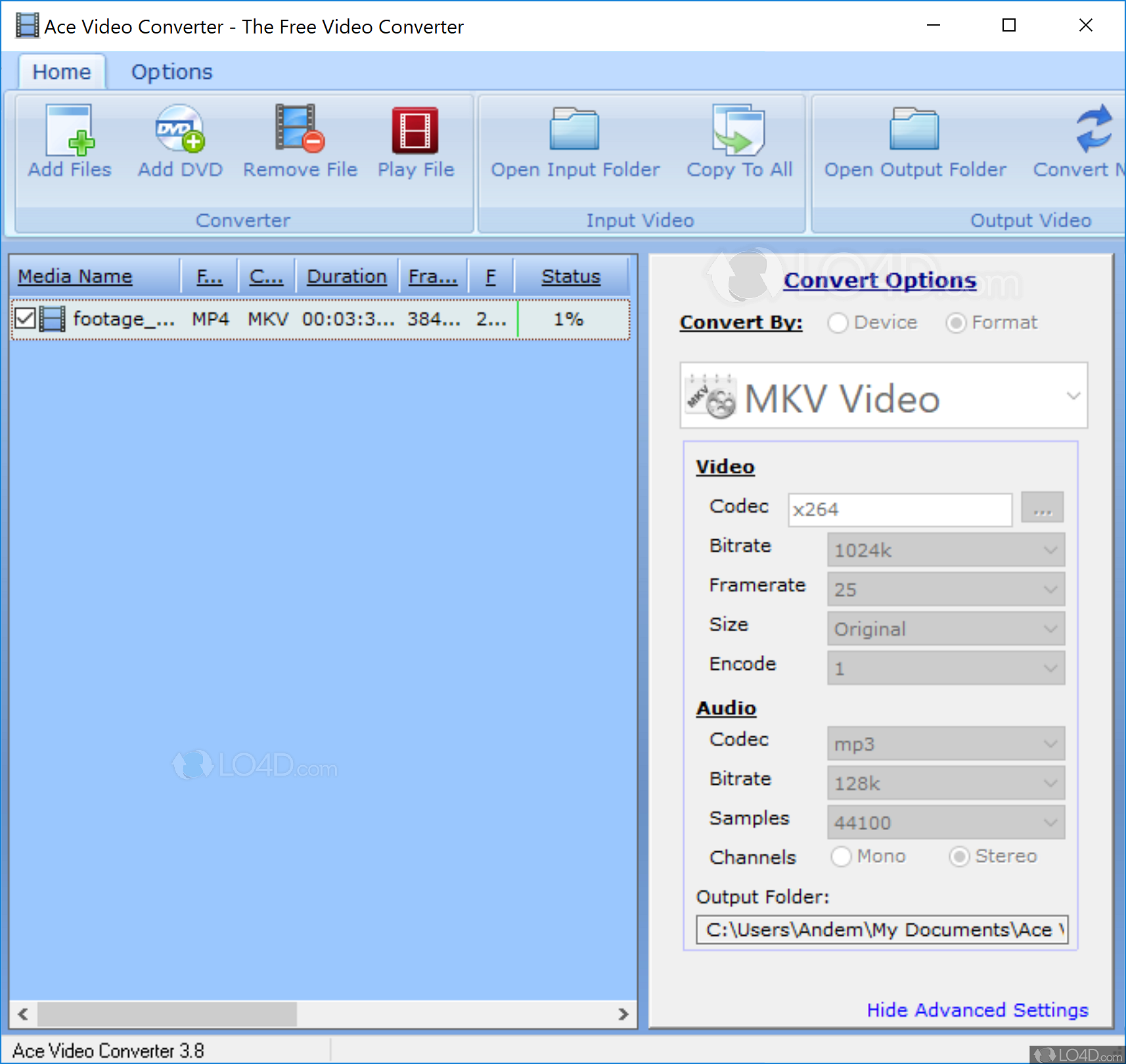Image resolution: width=1126 pixels, height=1064 pixels.
Task: Switch to the Options tab
Action: (x=172, y=72)
